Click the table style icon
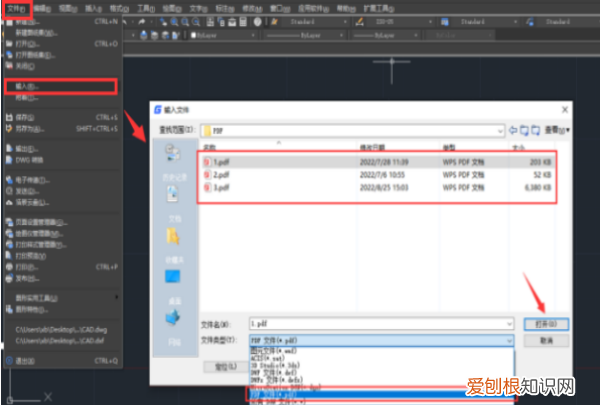This screenshot has width=600, height=405. [x=445, y=22]
